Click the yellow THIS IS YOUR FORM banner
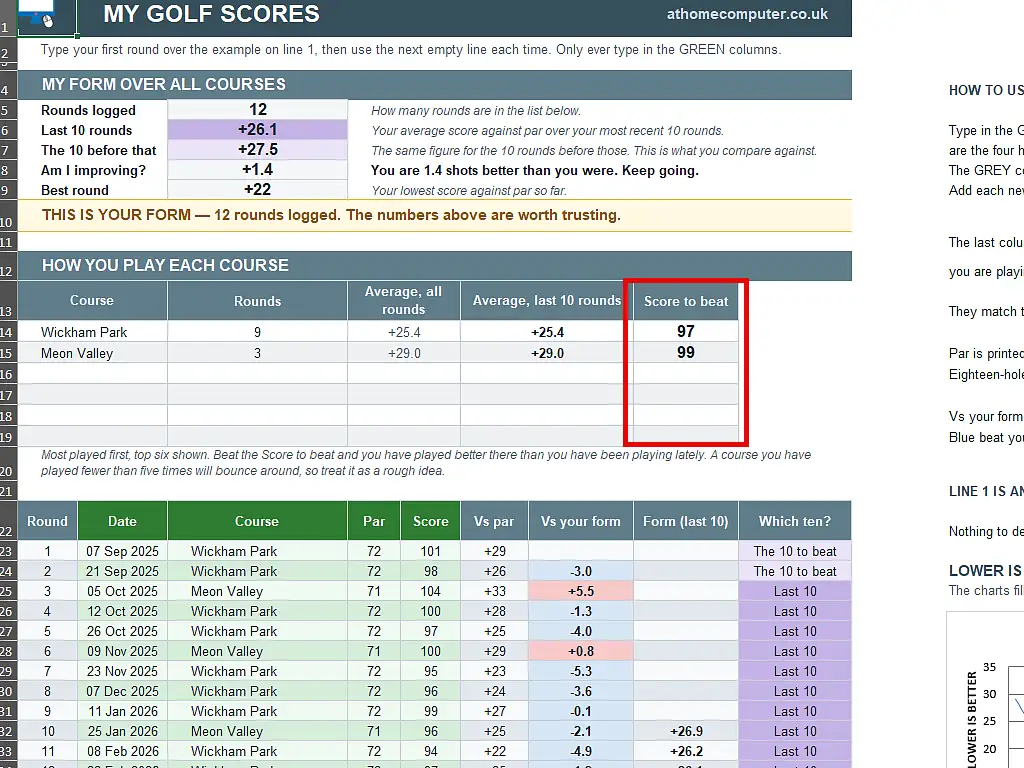The height and width of the screenshot is (768, 1024). point(435,216)
